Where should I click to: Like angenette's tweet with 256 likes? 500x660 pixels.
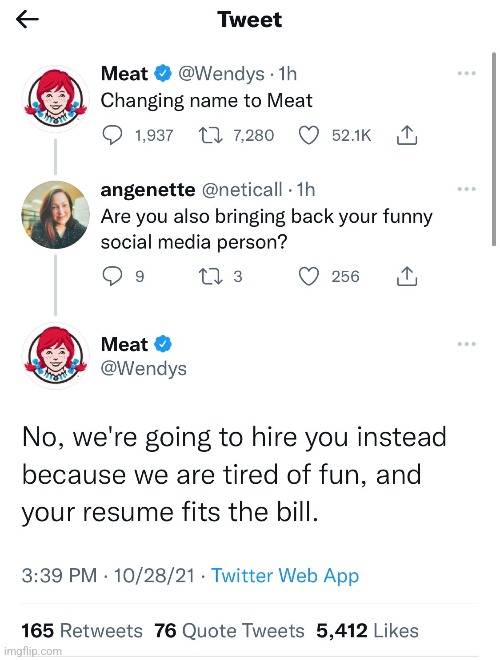coord(309,277)
